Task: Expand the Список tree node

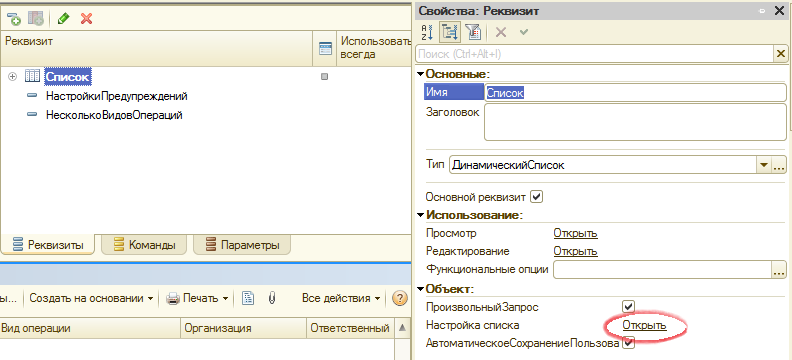Action: click(13, 76)
